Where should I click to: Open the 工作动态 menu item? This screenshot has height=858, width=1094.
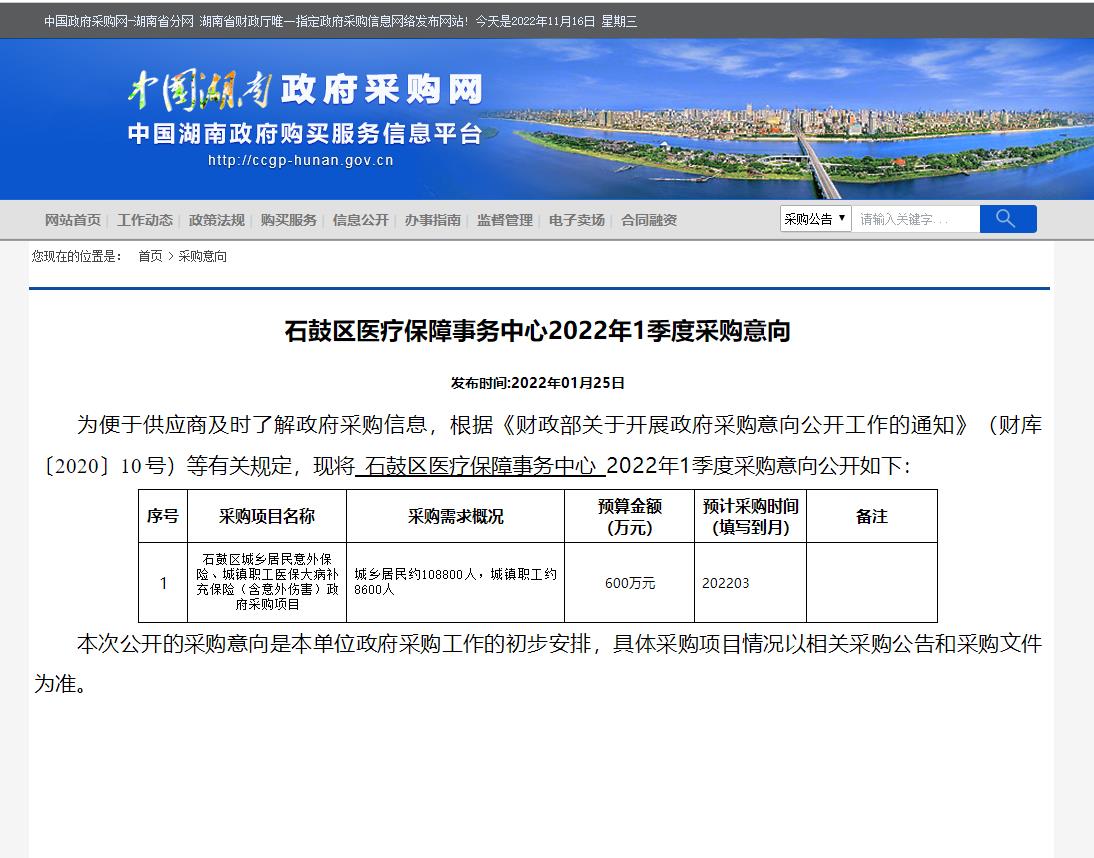(144, 220)
